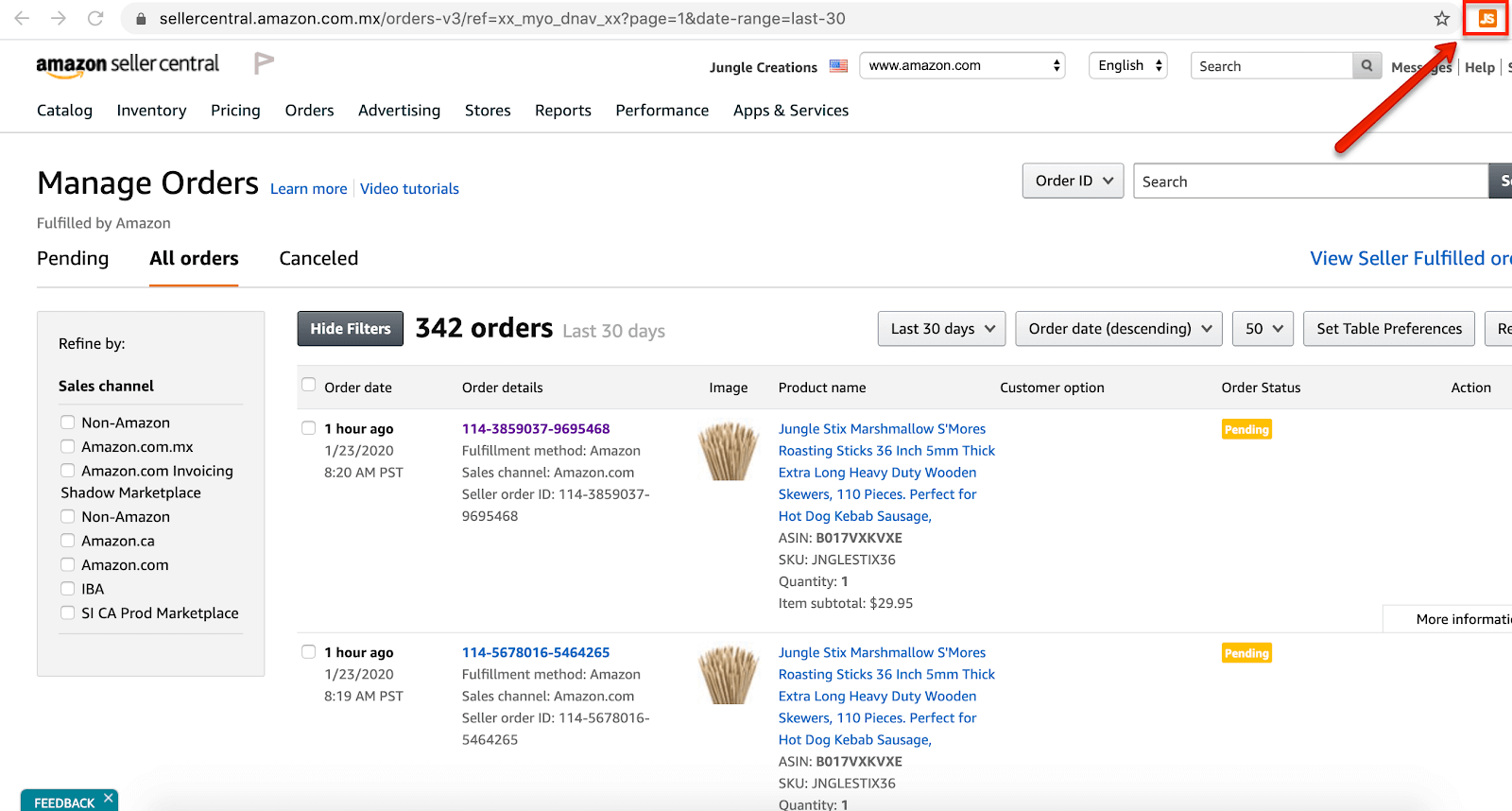The height and width of the screenshot is (811, 1512).
Task: Reload the page in the browser
Action: [x=95, y=18]
